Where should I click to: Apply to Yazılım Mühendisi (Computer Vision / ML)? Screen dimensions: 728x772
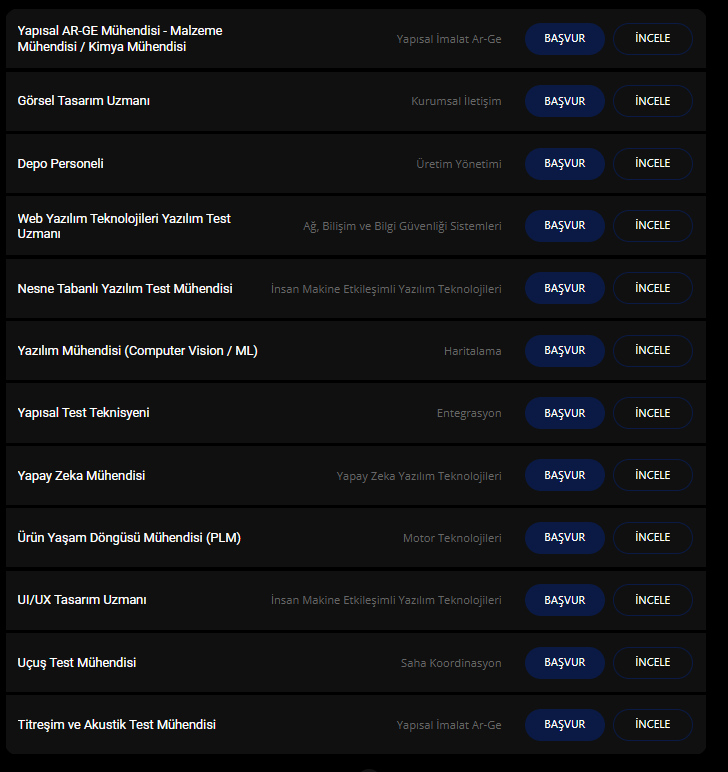pos(564,350)
